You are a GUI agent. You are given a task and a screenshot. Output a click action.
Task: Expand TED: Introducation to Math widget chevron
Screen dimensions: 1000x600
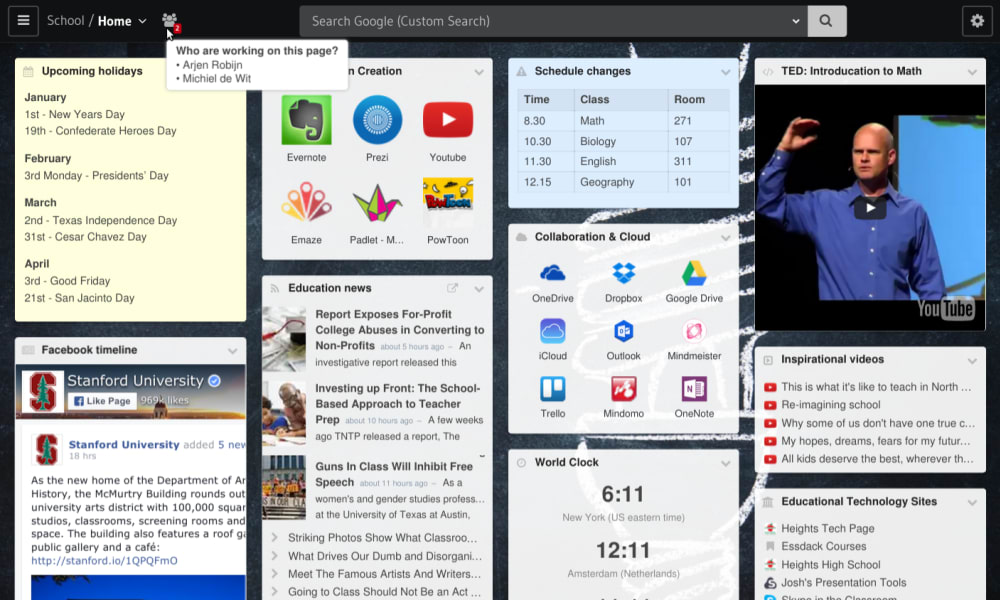[972, 72]
